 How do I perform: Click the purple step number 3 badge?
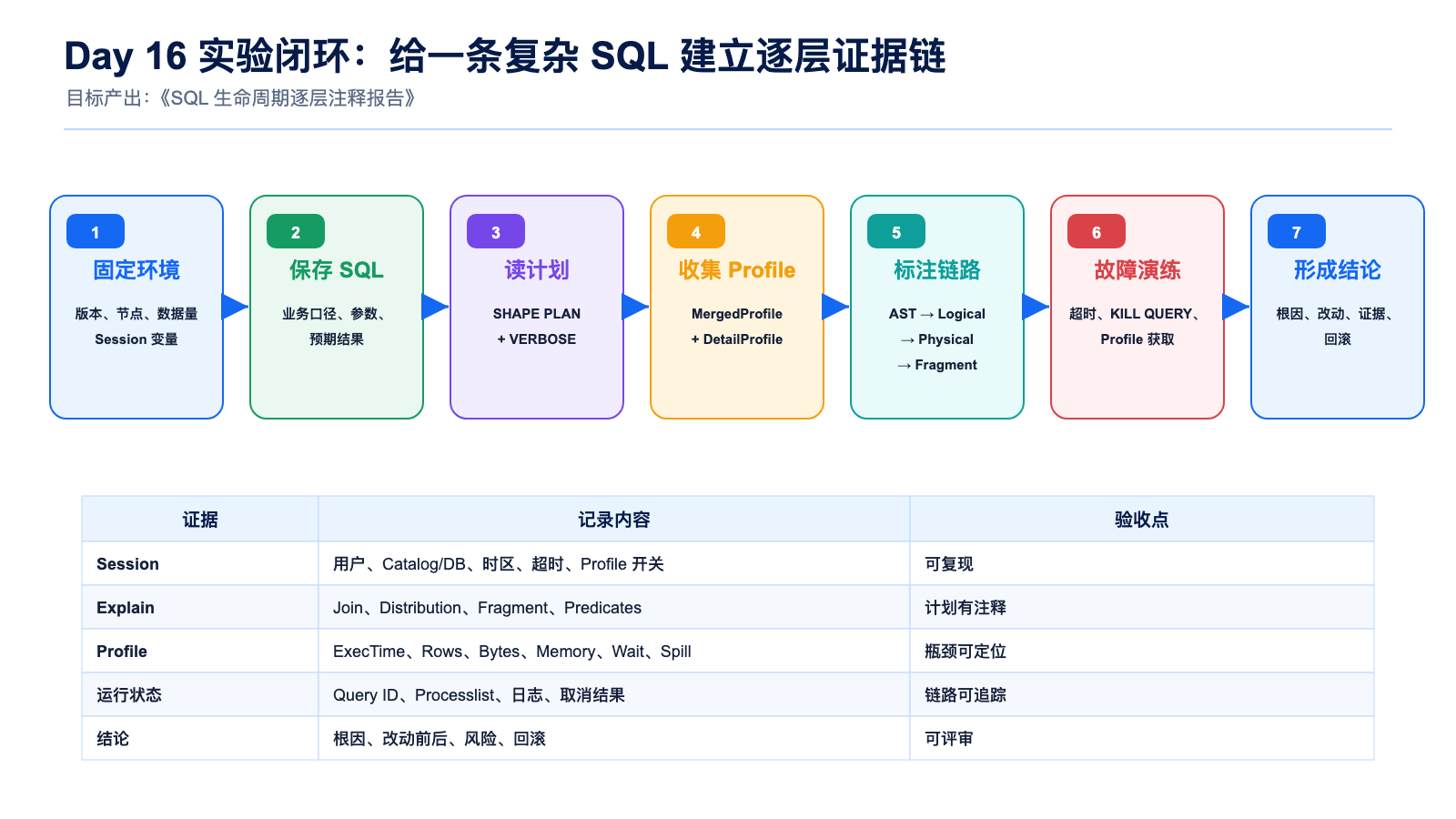pyautogui.click(x=496, y=231)
